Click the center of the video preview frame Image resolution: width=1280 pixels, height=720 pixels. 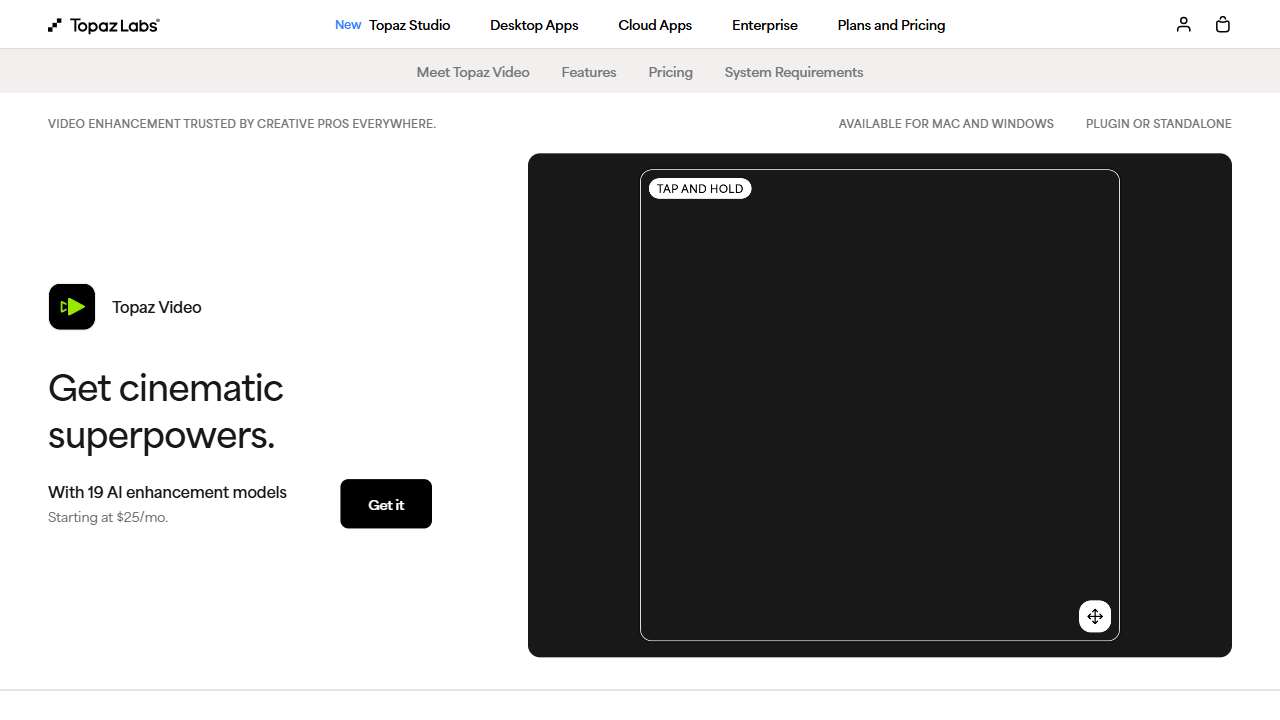pyautogui.click(x=880, y=405)
